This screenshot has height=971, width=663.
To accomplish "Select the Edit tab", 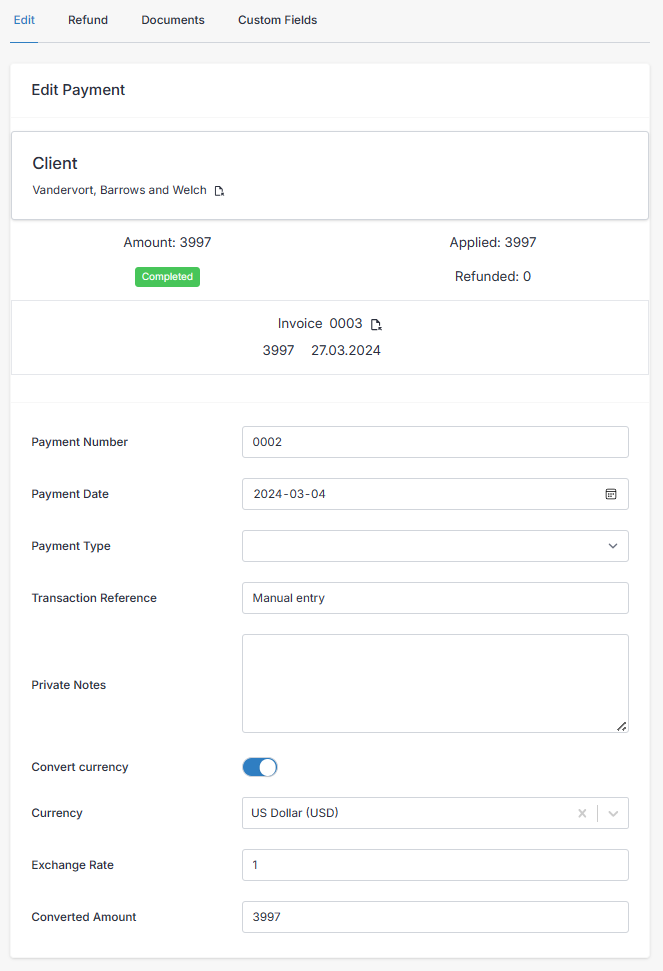I will tap(24, 19).
